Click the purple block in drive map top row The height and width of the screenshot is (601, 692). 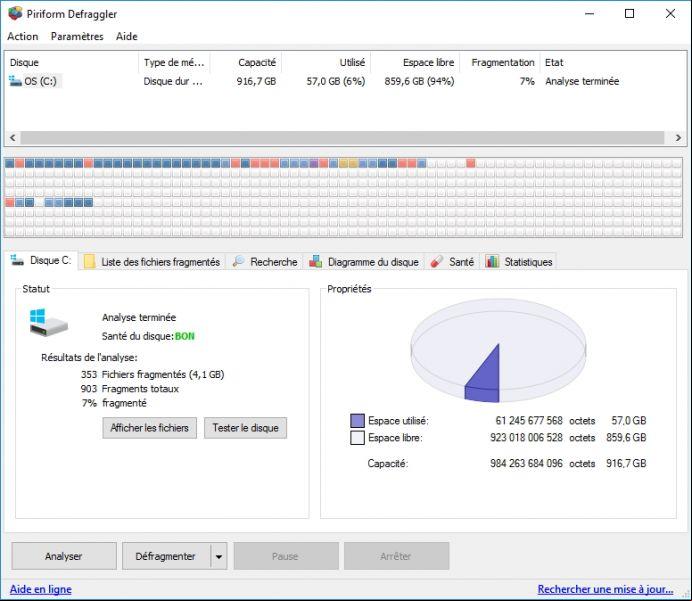314,163
